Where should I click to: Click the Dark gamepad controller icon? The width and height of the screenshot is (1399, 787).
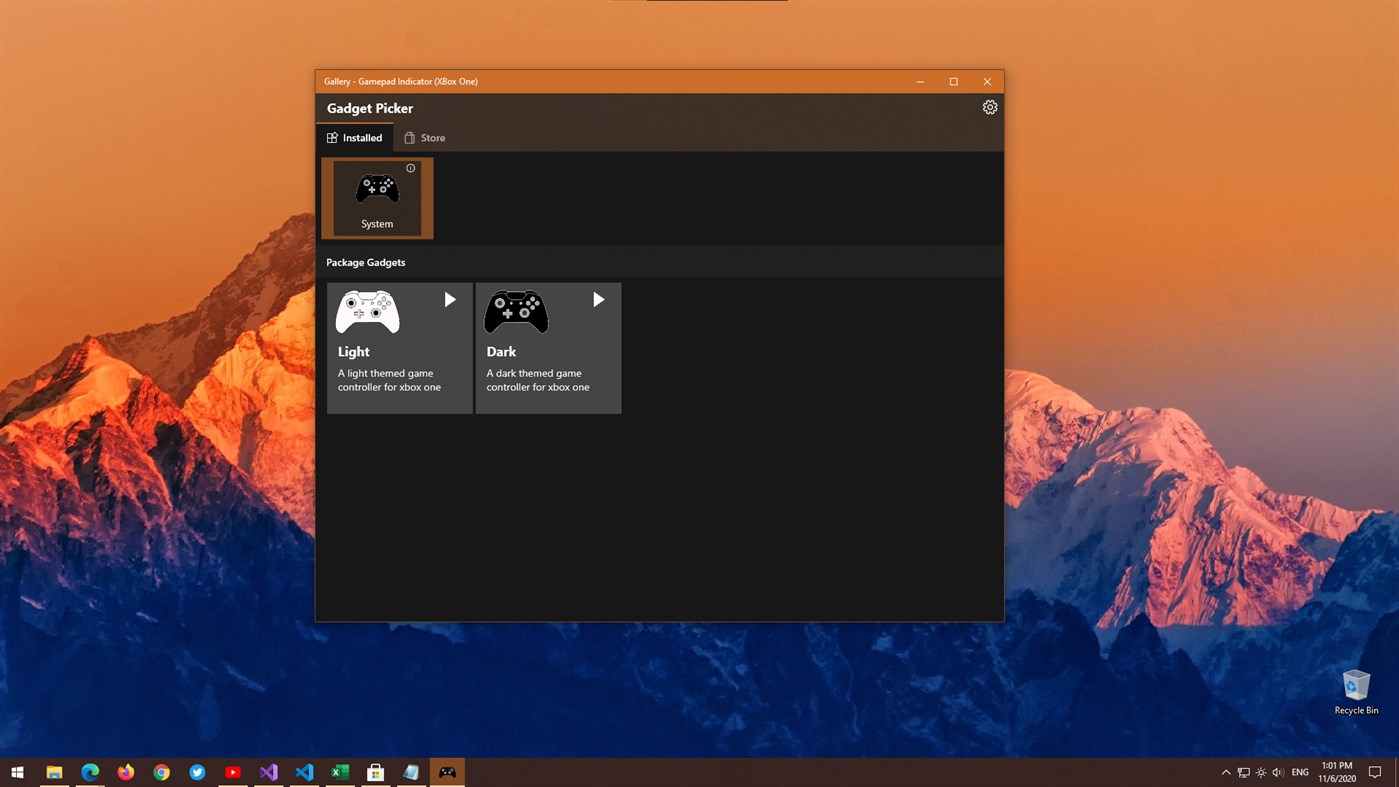[x=515, y=311]
